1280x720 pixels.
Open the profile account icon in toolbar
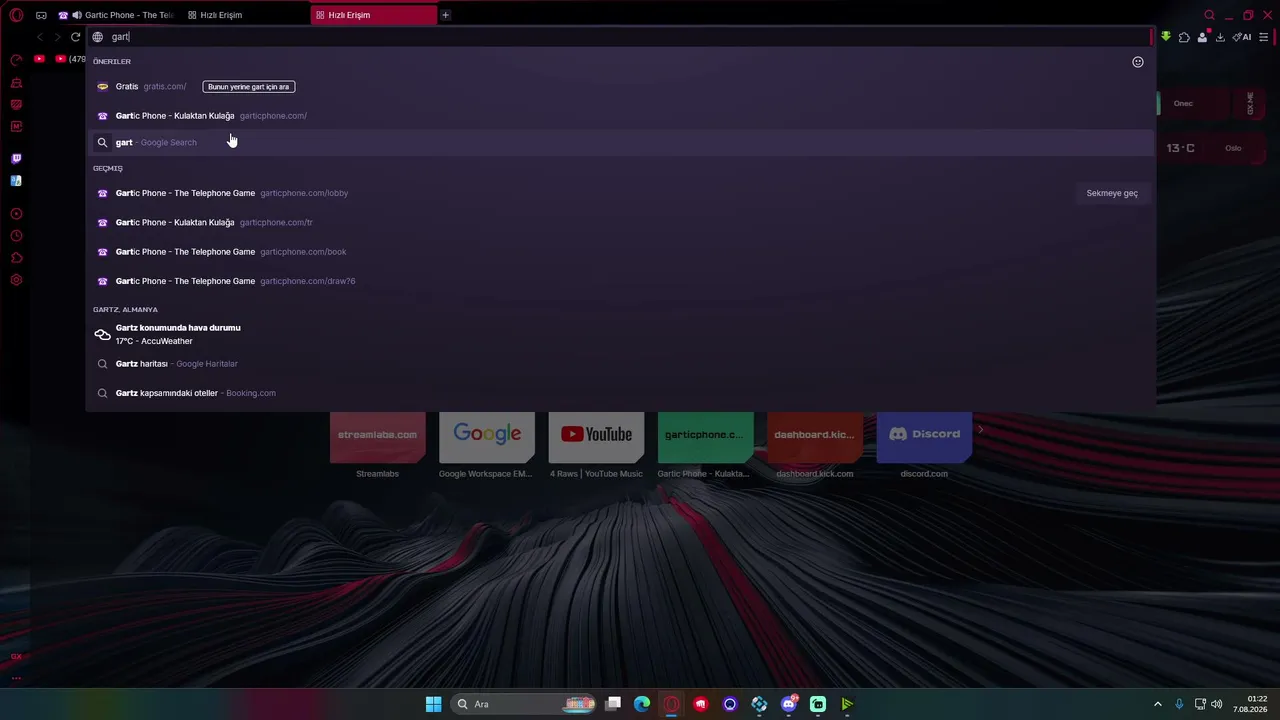(1202, 37)
